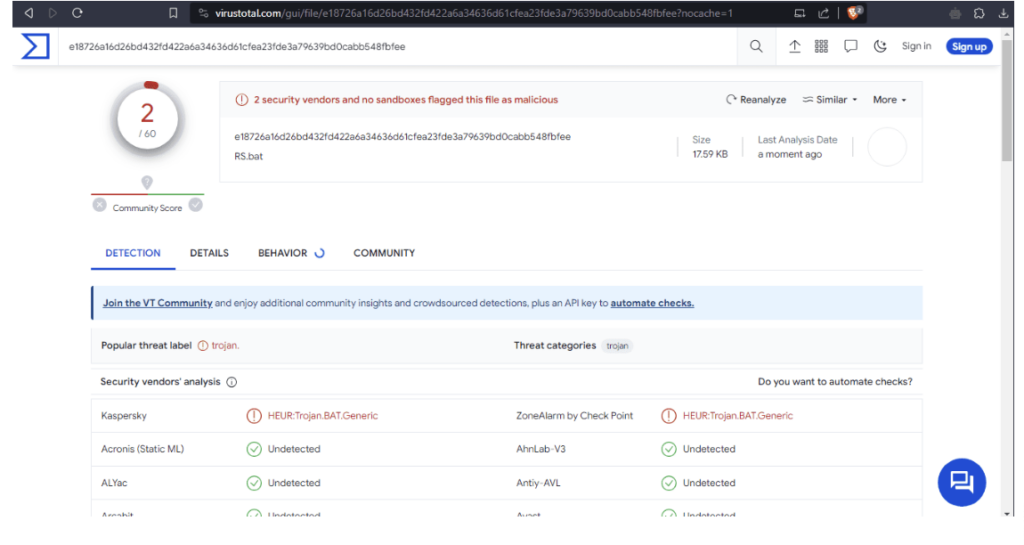The image size is (1024, 545).
Task: Open the BEHAVIOR tab
Action: [291, 253]
